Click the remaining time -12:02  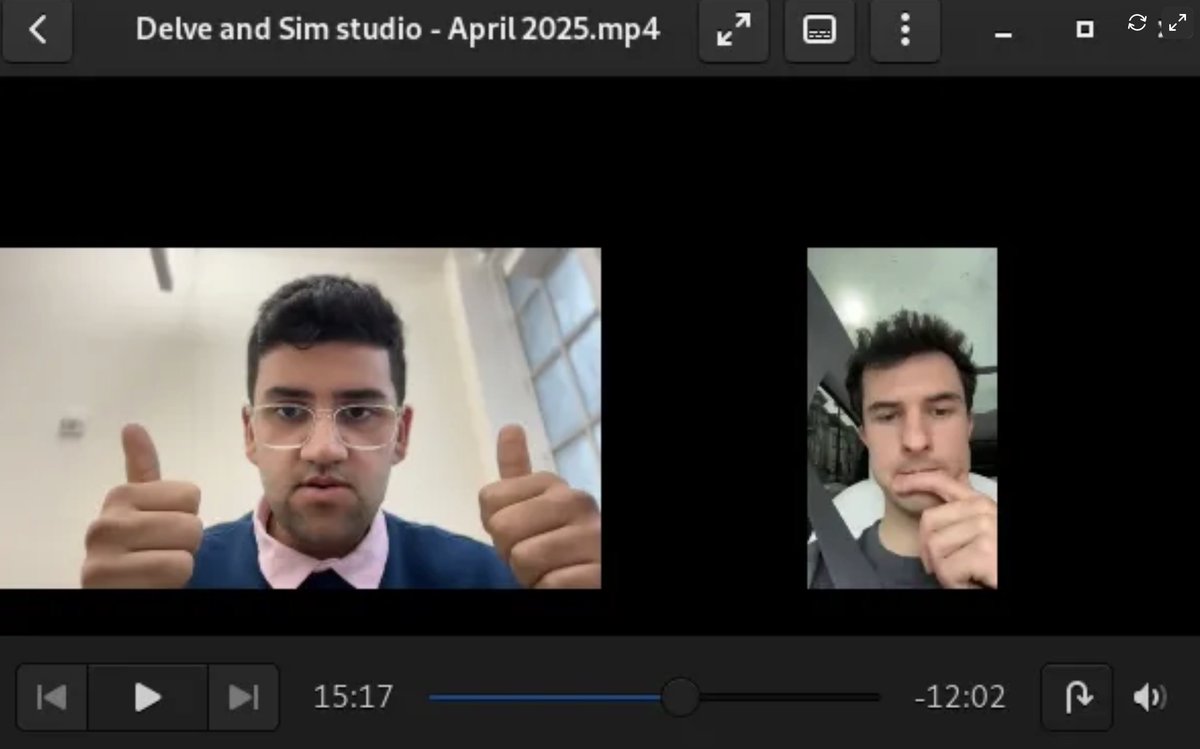[960, 697]
